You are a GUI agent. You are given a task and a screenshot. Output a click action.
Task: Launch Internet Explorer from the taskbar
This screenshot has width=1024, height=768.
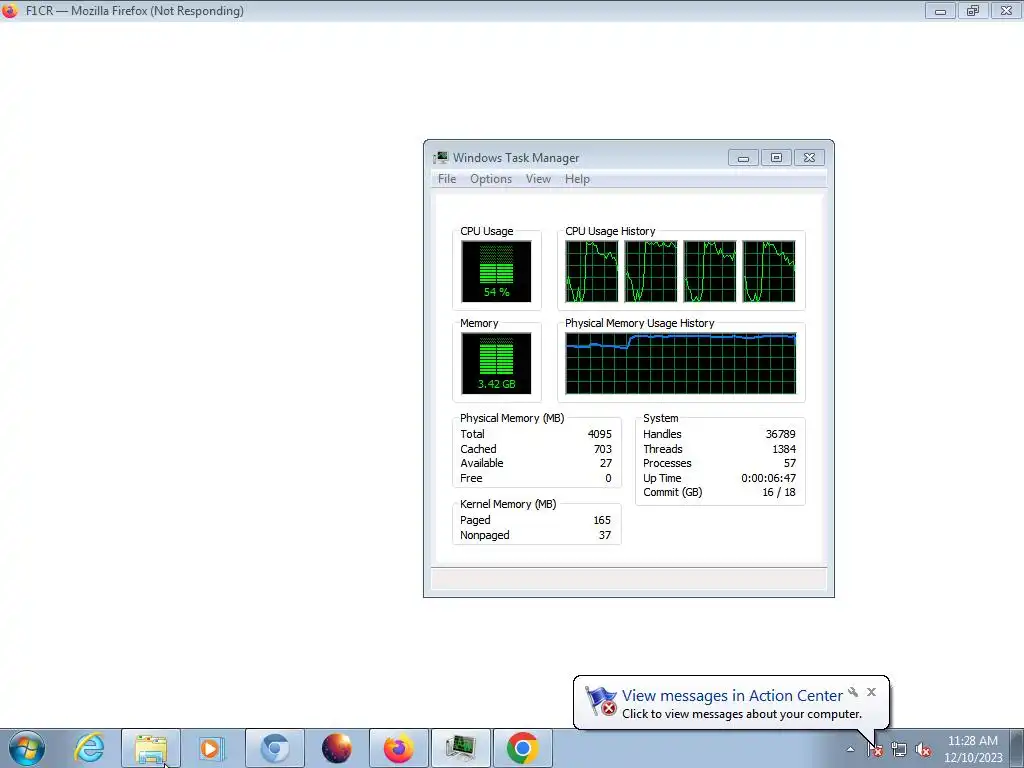(x=89, y=748)
